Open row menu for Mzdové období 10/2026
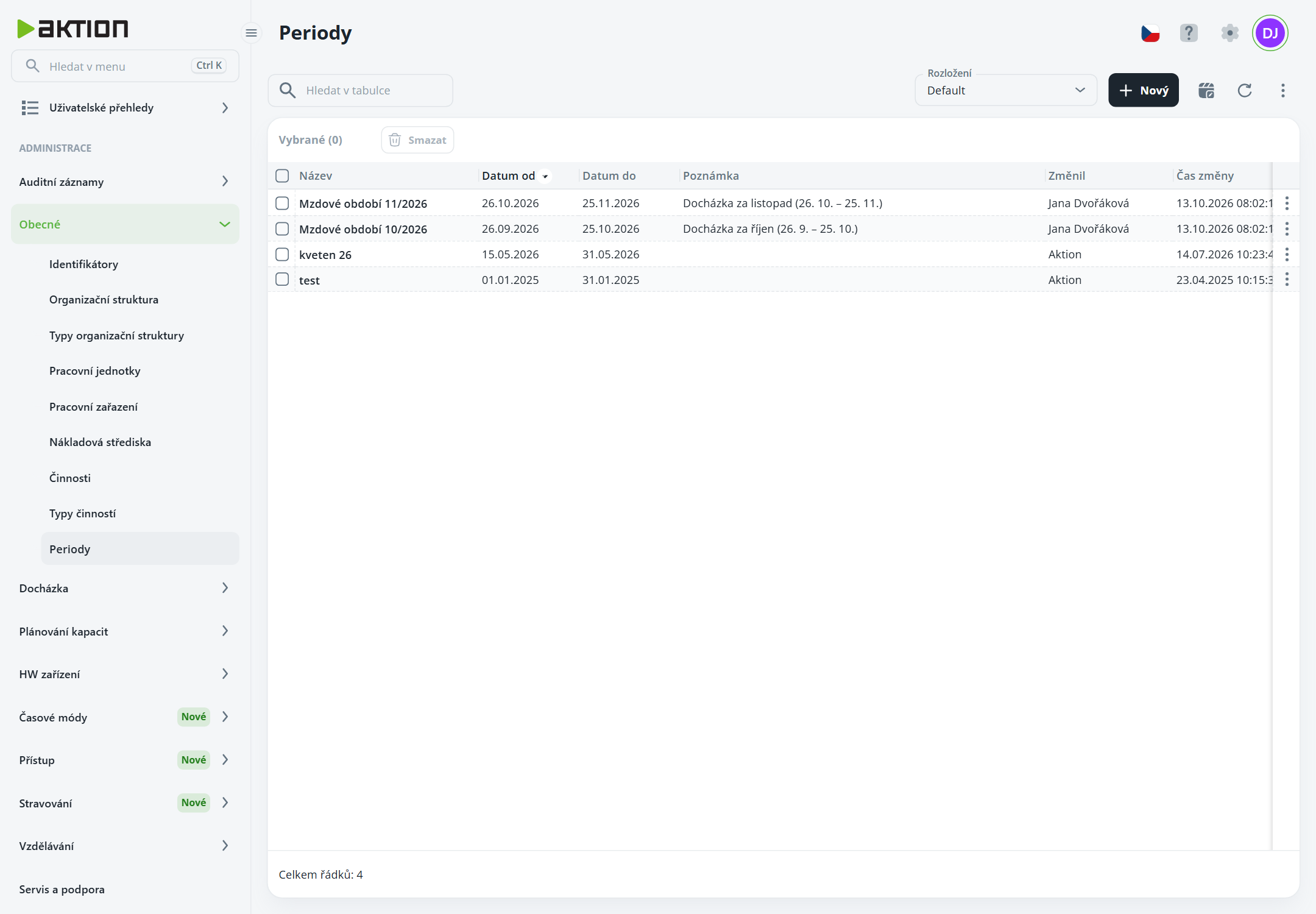Screen dimensions: 1316x914 1287,228
